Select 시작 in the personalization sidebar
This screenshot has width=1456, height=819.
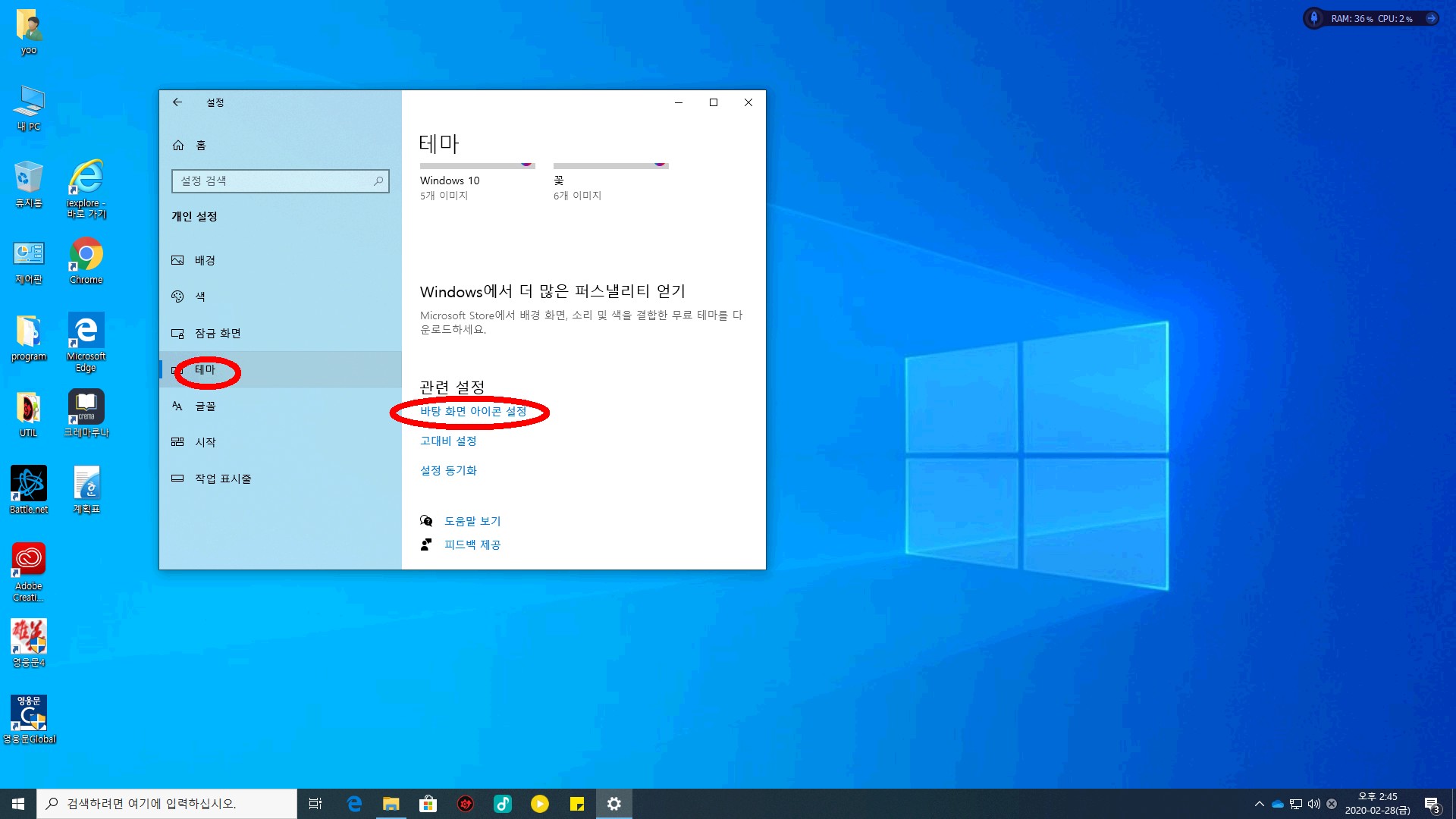coord(205,442)
